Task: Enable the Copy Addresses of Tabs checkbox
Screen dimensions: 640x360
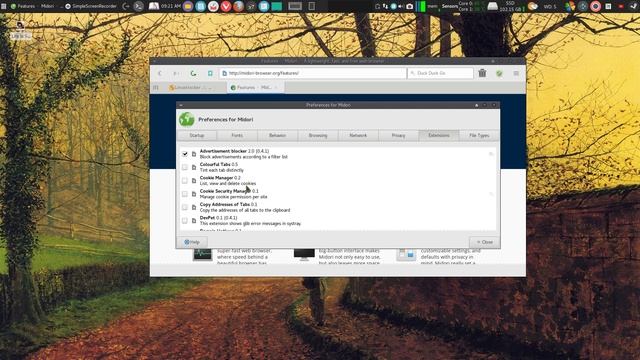Action: 185,207
